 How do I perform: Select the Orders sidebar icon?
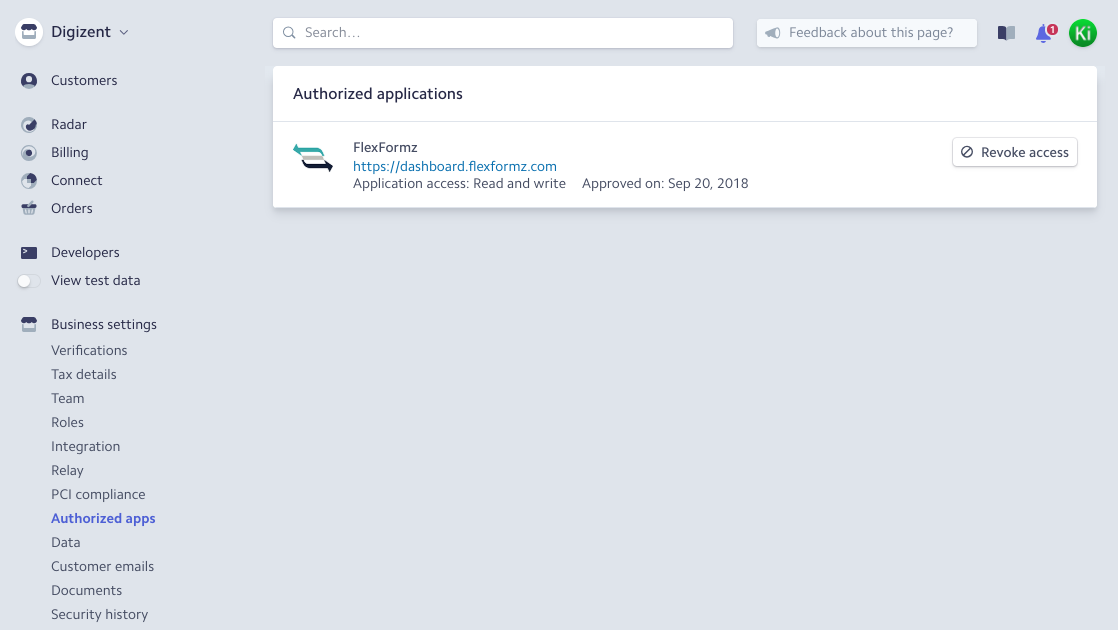click(29, 208)
